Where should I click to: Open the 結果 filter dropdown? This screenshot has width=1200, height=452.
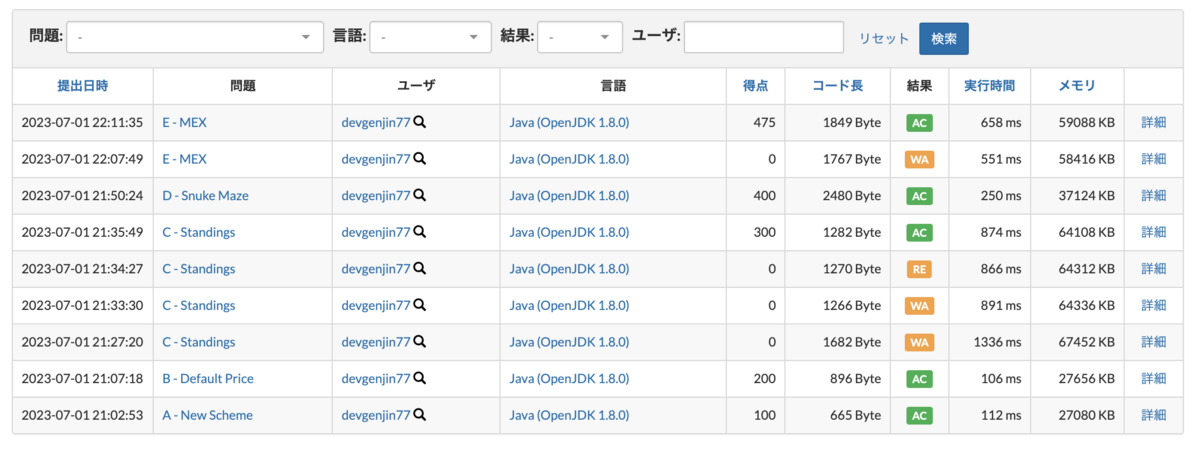point(580,37)
